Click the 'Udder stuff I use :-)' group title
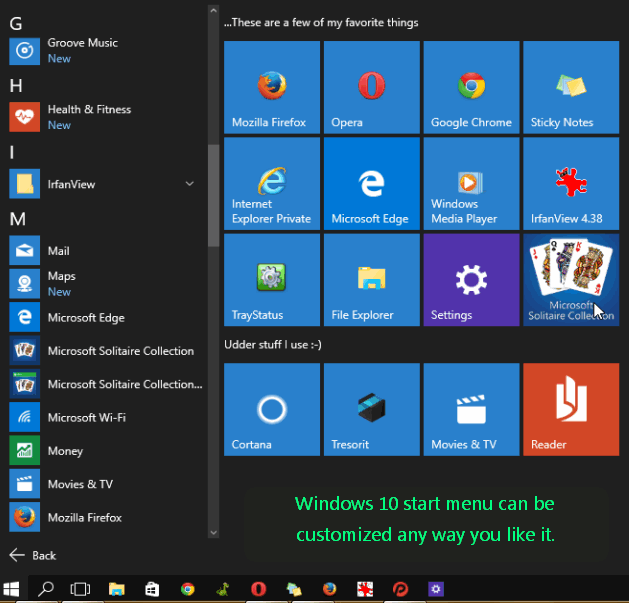 273,345
